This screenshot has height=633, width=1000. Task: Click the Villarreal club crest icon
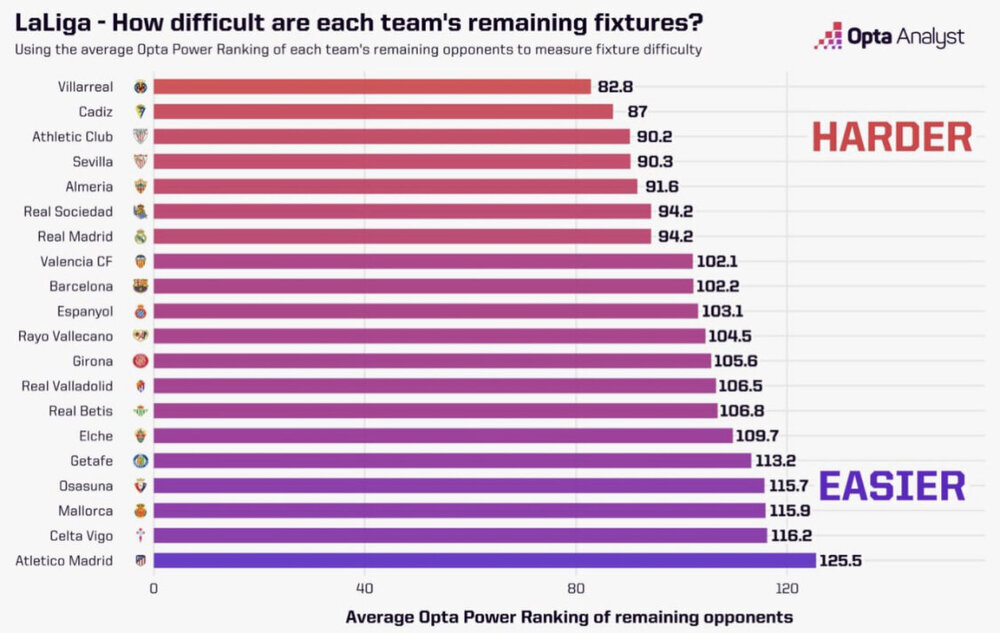coord(140,87)
